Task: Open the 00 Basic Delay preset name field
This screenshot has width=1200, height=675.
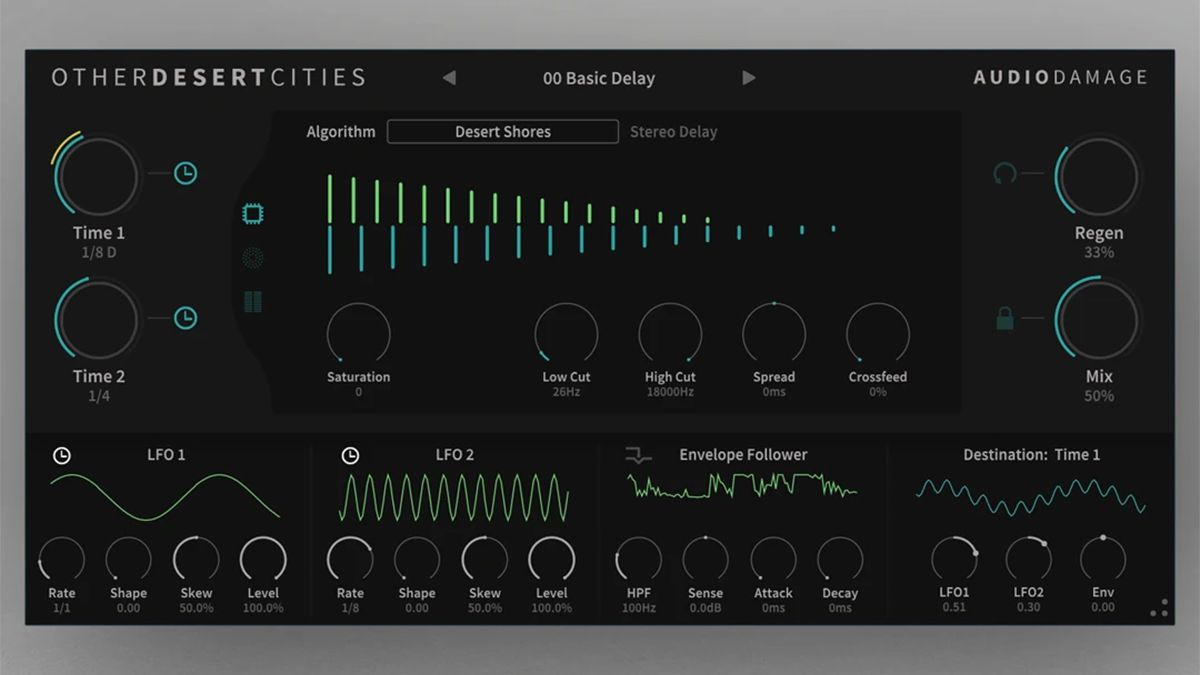Action: click(x=599, y=78)
